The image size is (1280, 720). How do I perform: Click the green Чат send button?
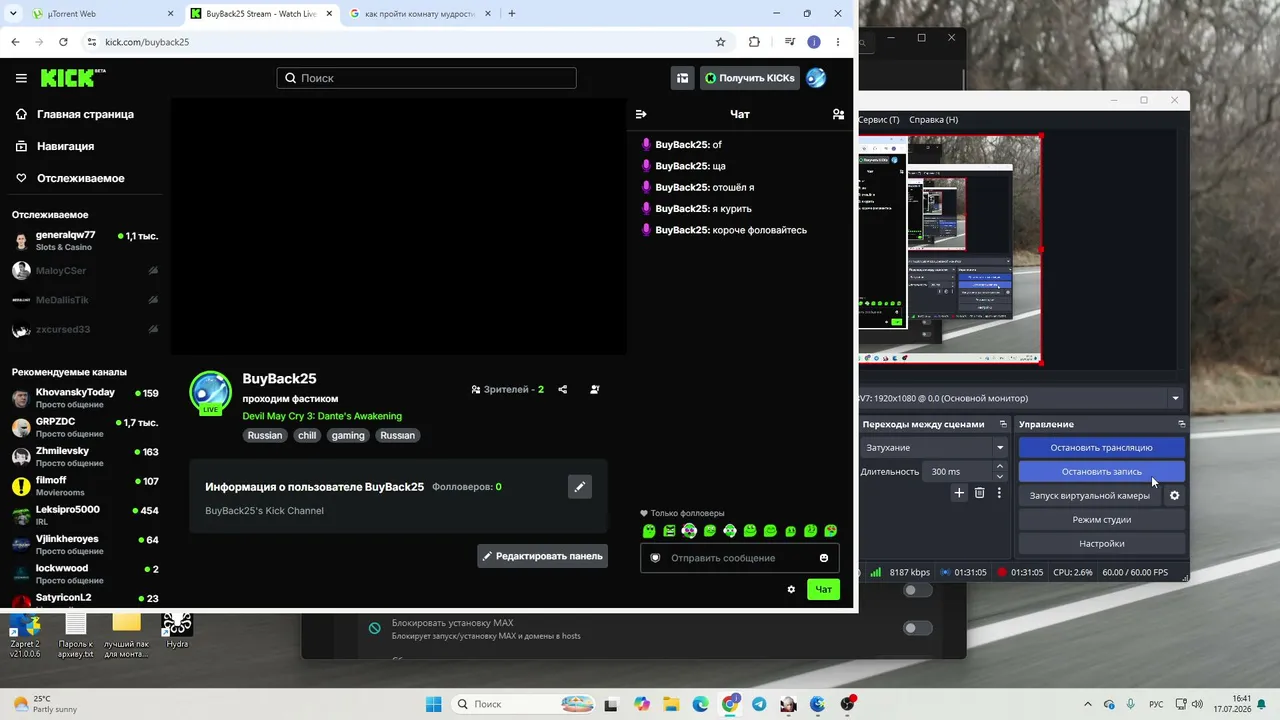(823, 590)
